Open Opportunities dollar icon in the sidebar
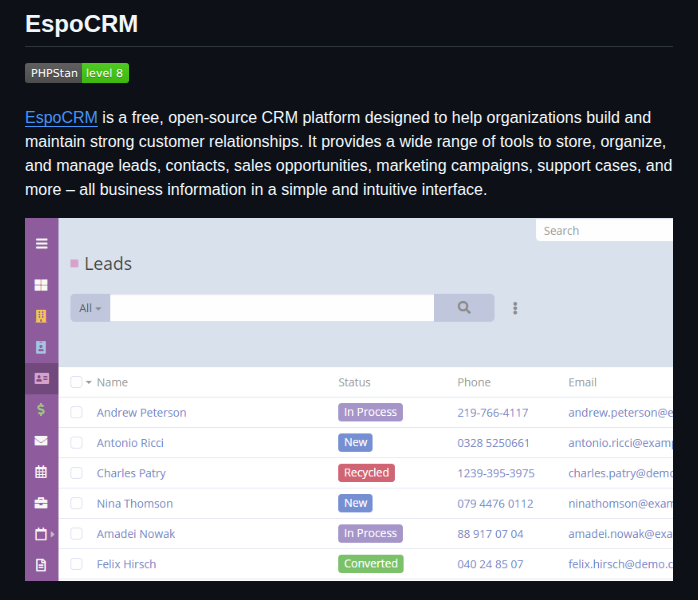 pos(41,409)
